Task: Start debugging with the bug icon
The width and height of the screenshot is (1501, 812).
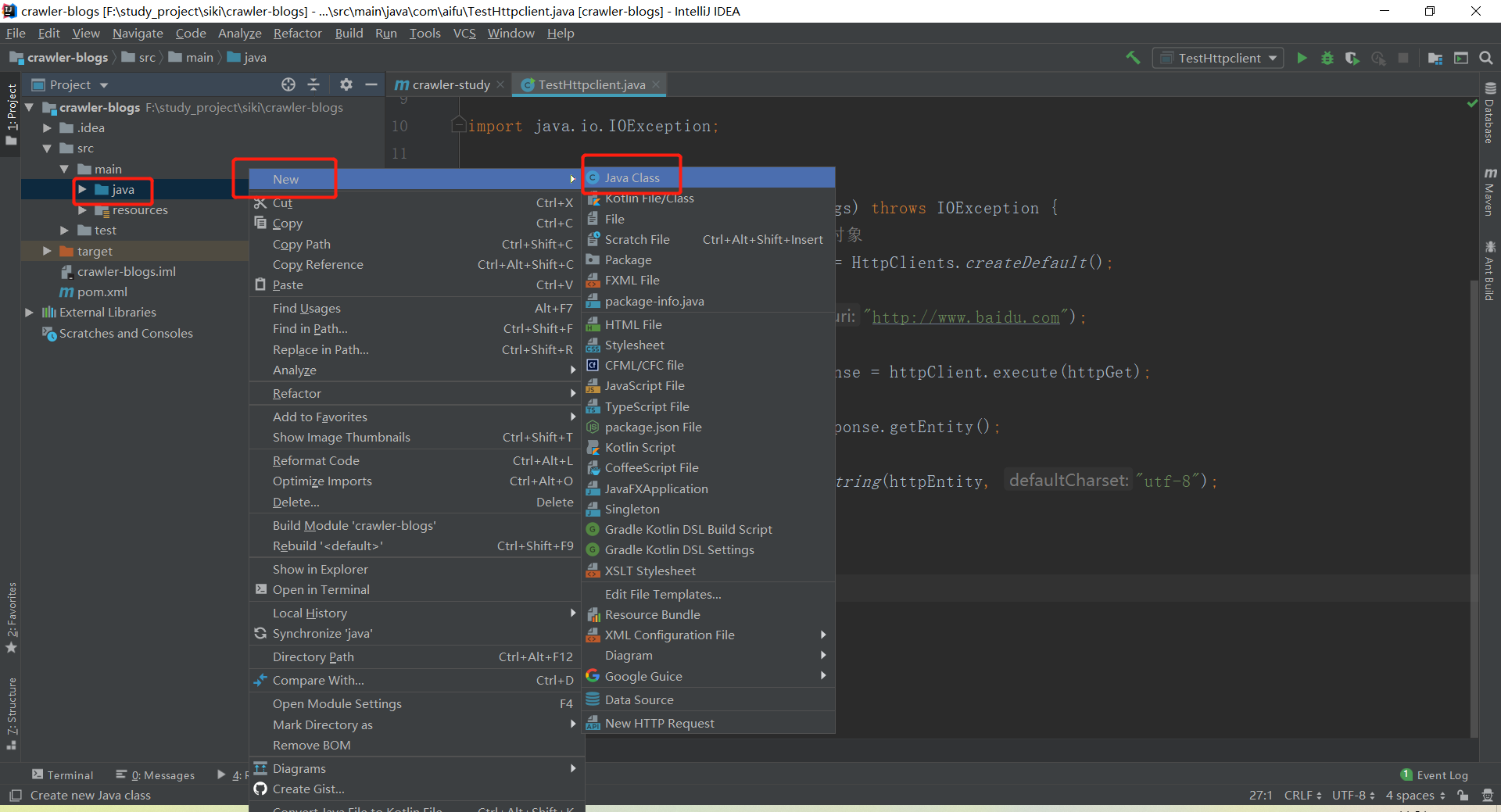Action: pos(1327,58)
